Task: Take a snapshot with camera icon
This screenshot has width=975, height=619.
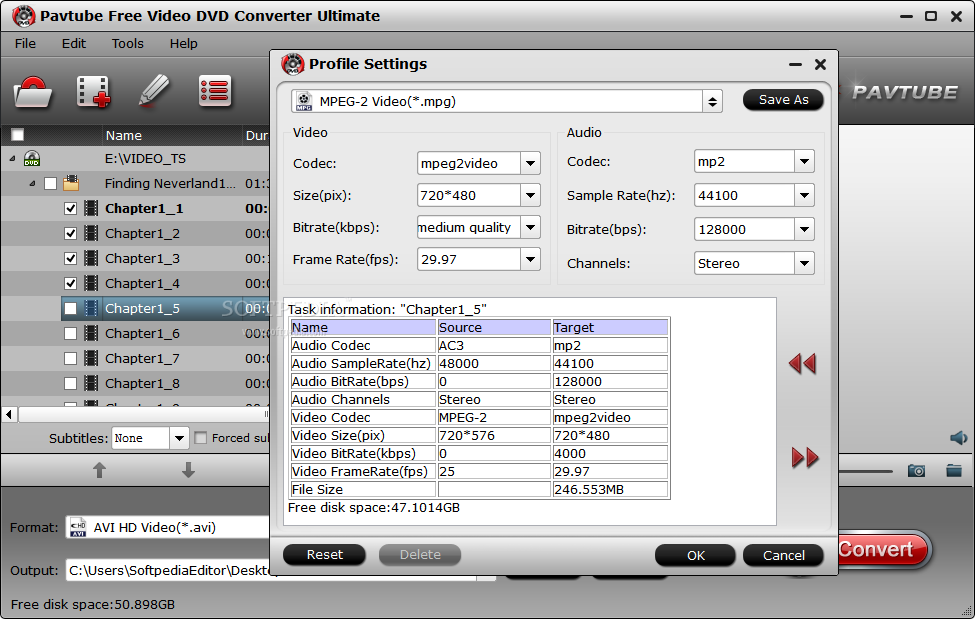Action: coord(916,471)
